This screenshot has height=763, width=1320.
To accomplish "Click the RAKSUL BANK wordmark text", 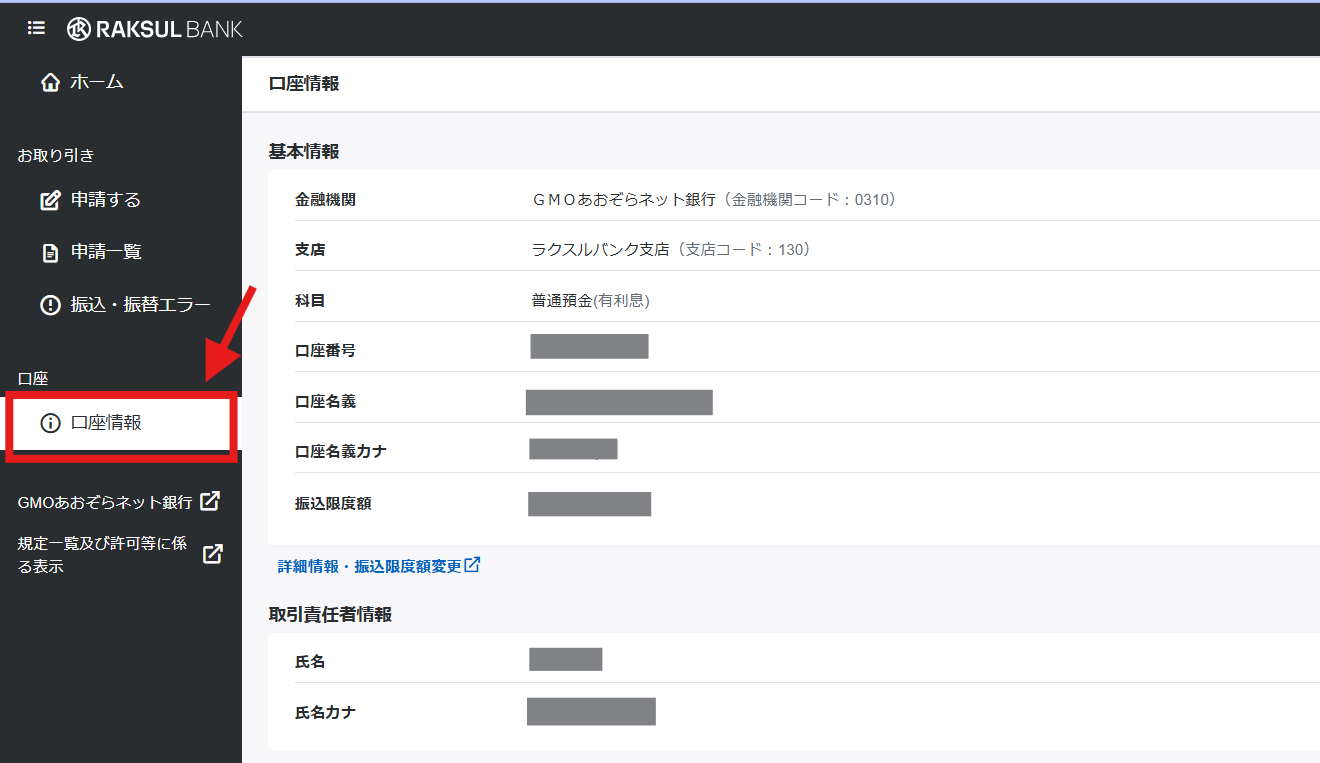I will tap(169, 29).
